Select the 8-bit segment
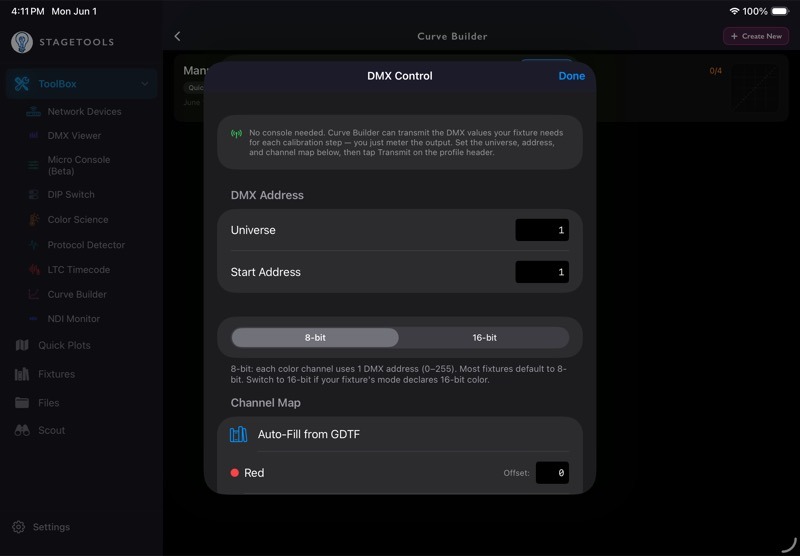The height and width of the screenshot is (556, 800). (315, 338)
